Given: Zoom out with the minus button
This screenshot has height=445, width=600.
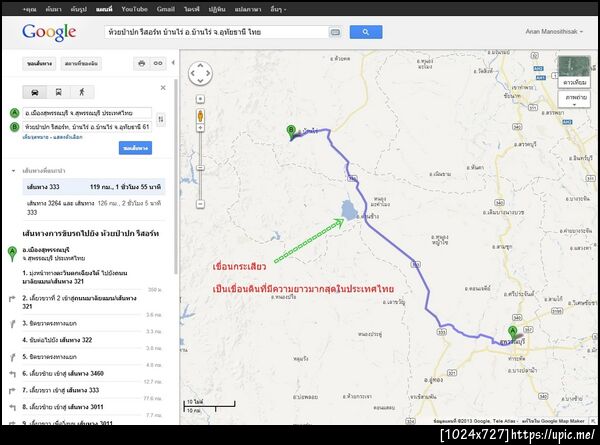Looking at the screenshot, I should click(200, 204).
